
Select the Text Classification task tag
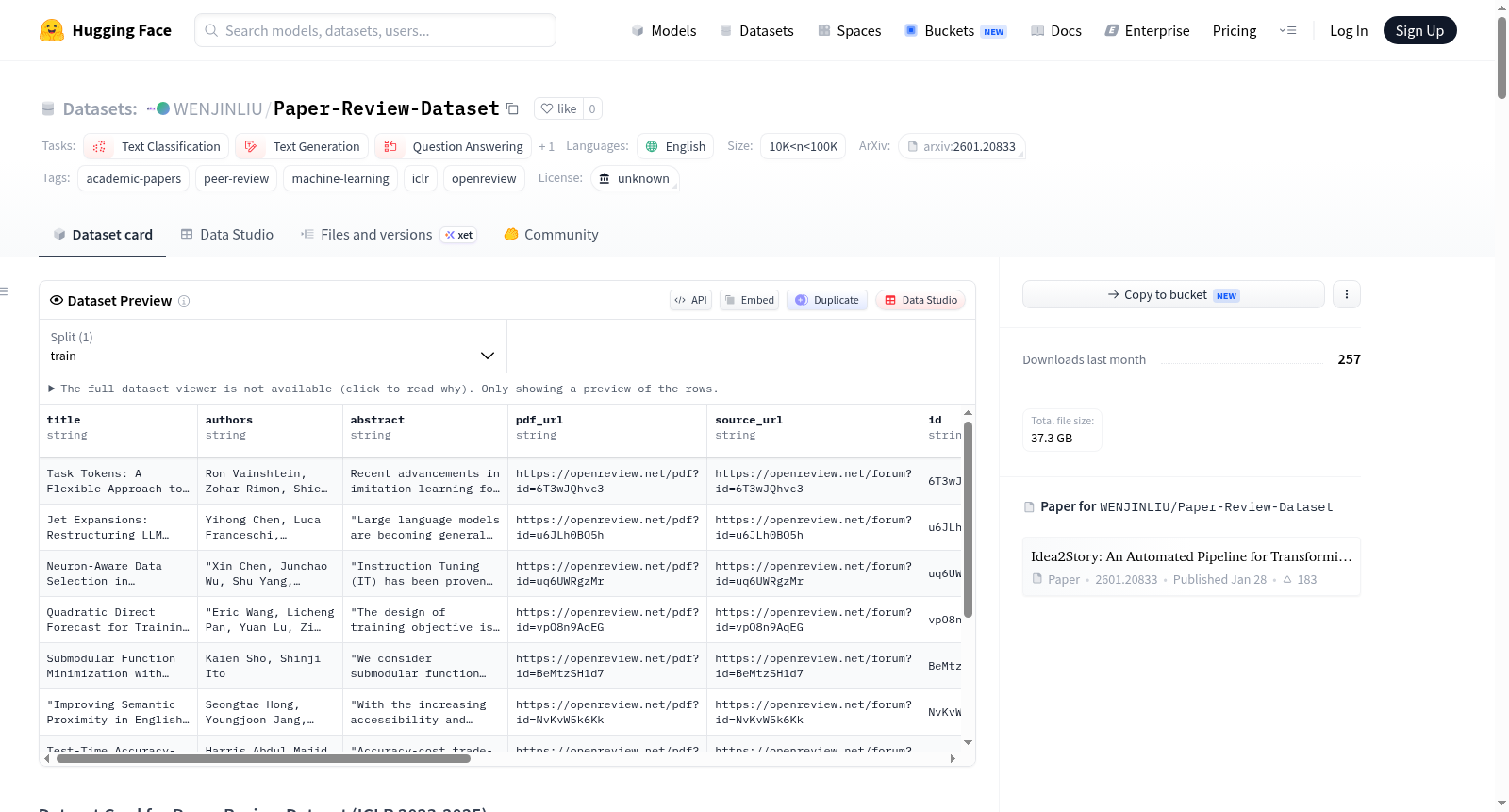(x=156, y=146)
